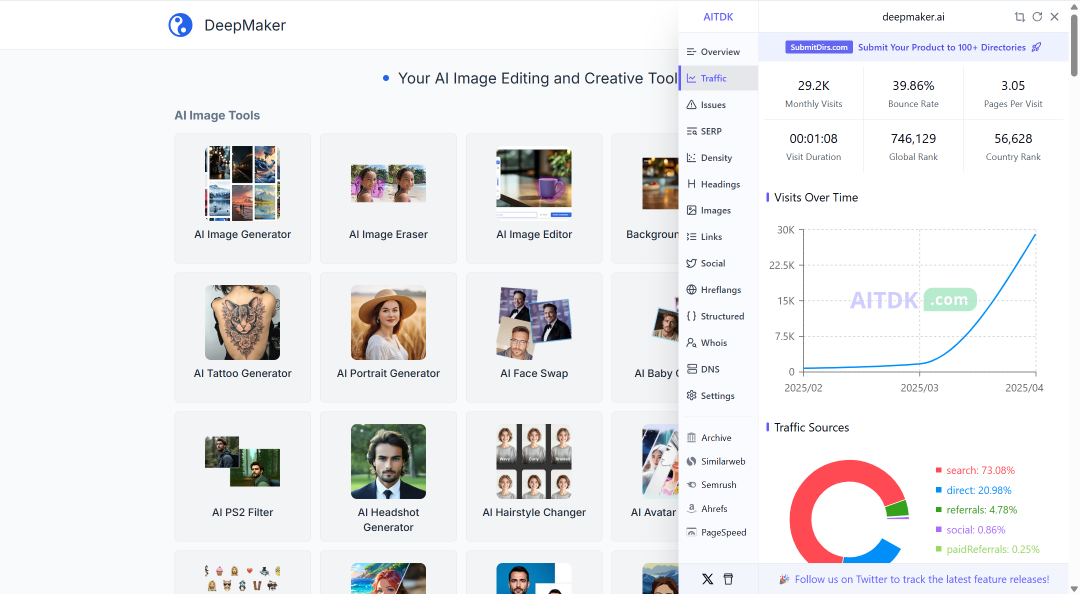Click the Whois person-search icon
Image resolution: width=1080 pixels, height=594 pixels.
click(692, 342)
